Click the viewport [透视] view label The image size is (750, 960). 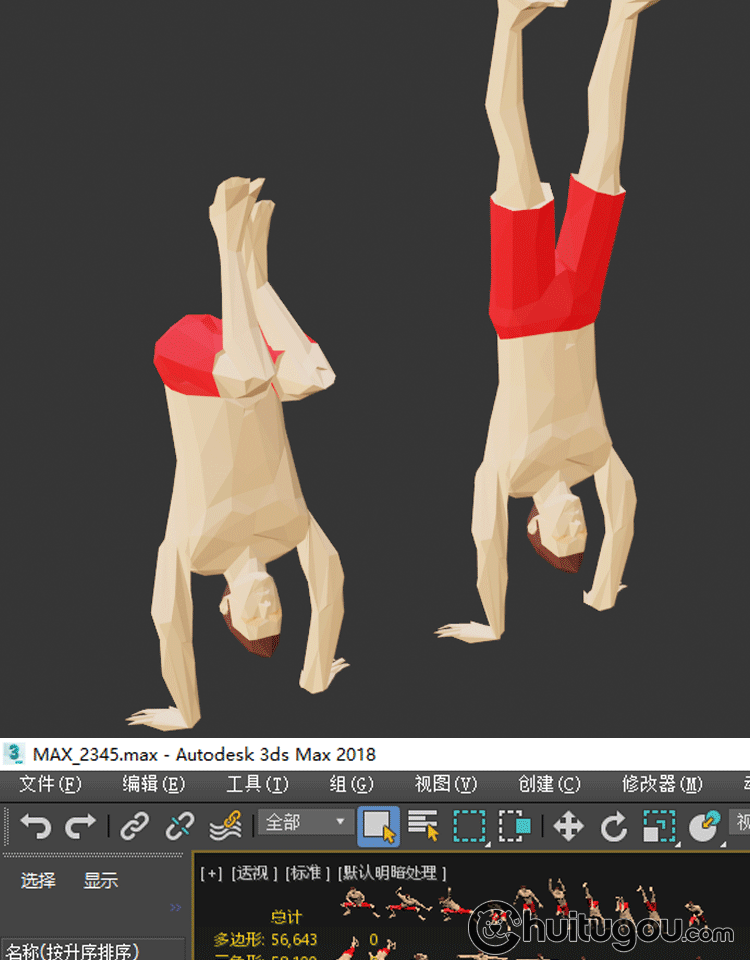tap(253, 872)
